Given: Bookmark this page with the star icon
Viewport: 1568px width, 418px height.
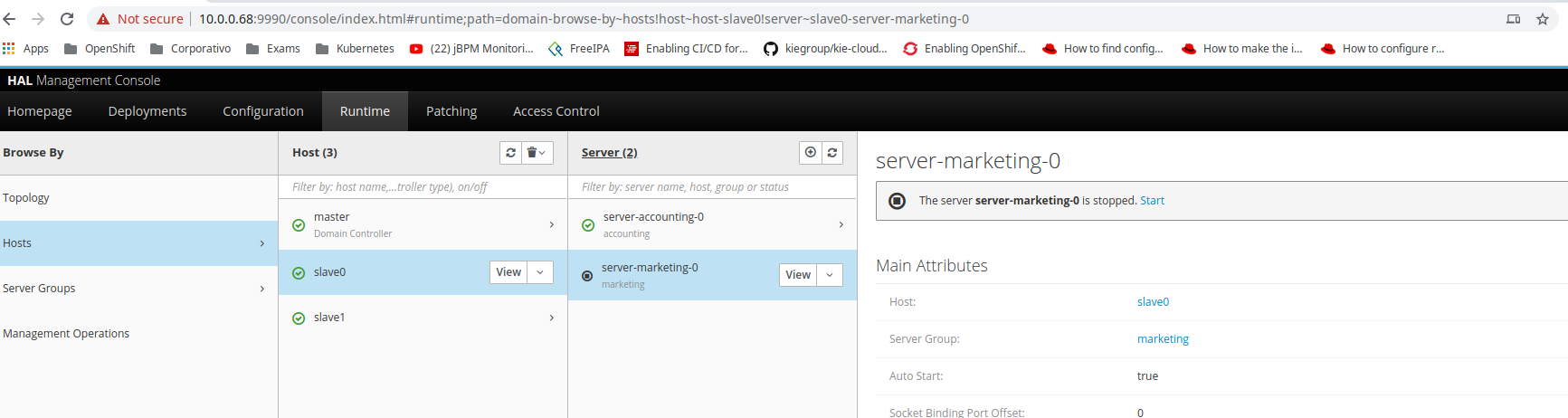Looking at the screenshot, I should pyautogui.click(x=1543, y=19).
